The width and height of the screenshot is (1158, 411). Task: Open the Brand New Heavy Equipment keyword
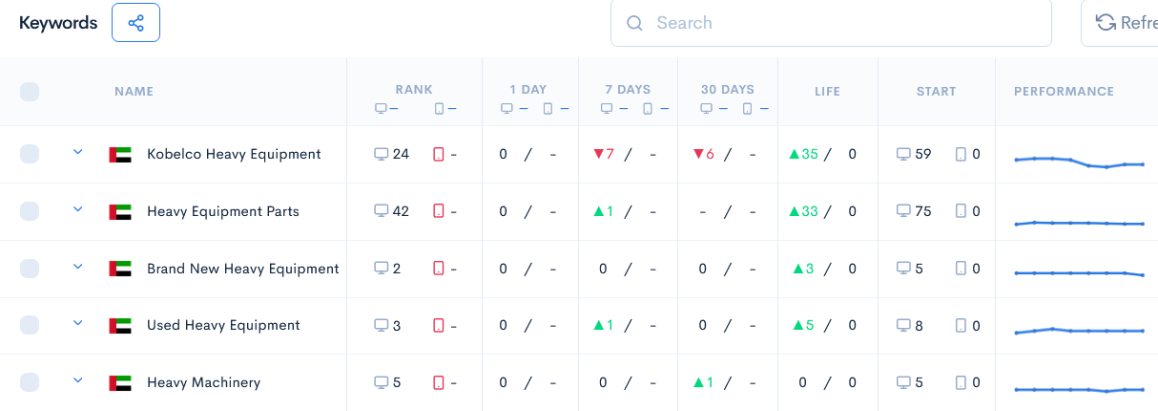tap(243, 269)
